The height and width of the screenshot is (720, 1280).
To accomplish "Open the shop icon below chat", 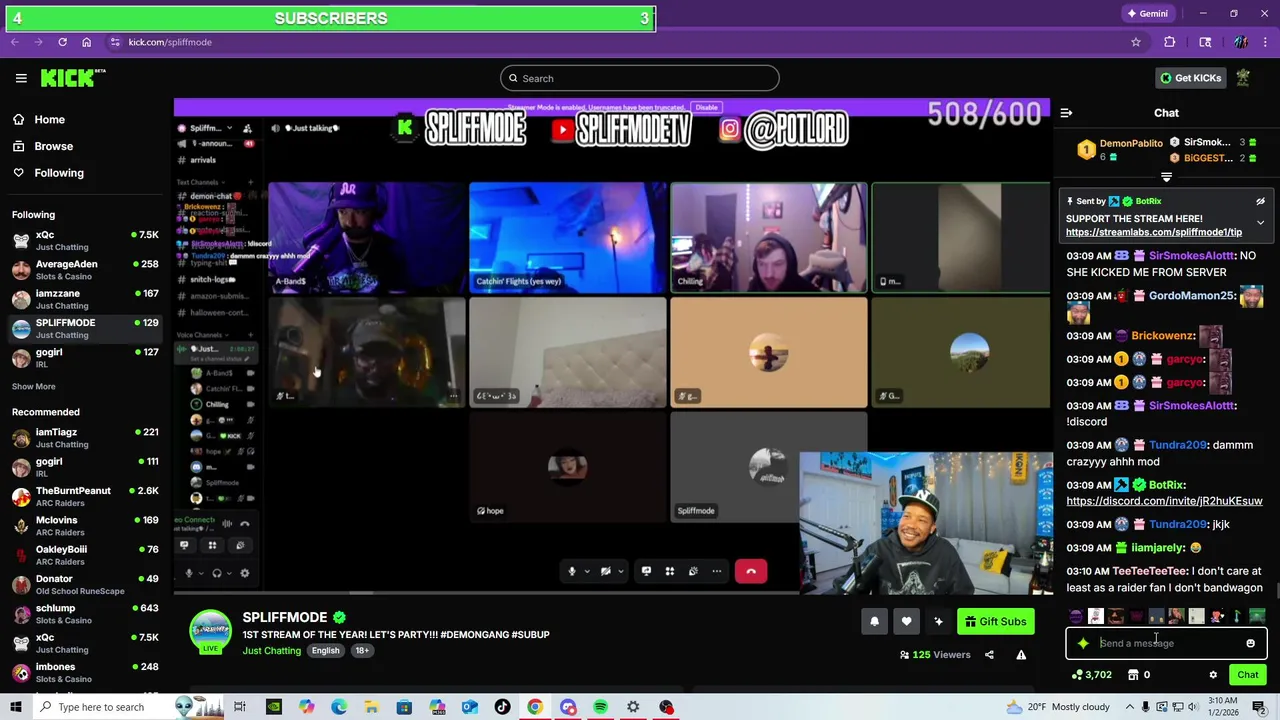I will 1133,675.
